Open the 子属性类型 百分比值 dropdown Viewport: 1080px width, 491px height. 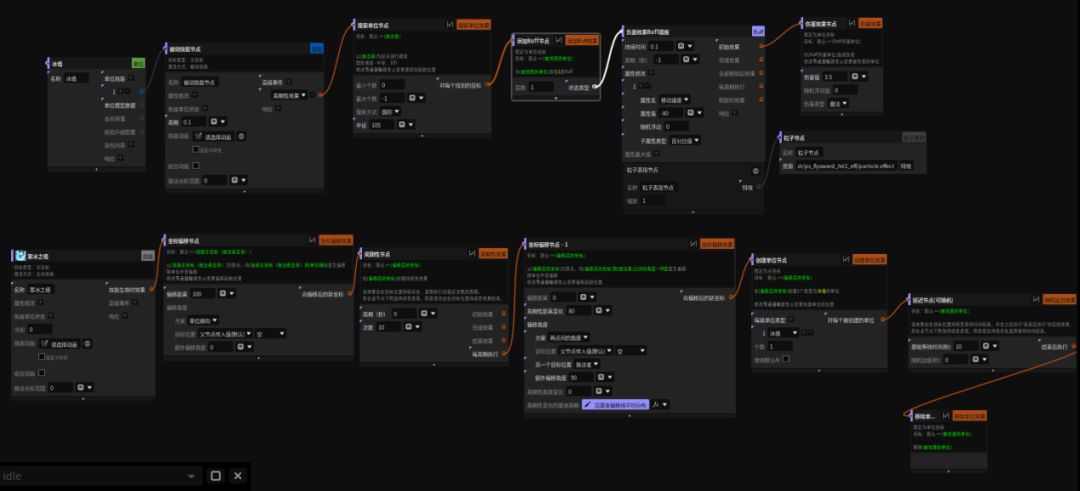pyautogui.click(x=685, y=140)
